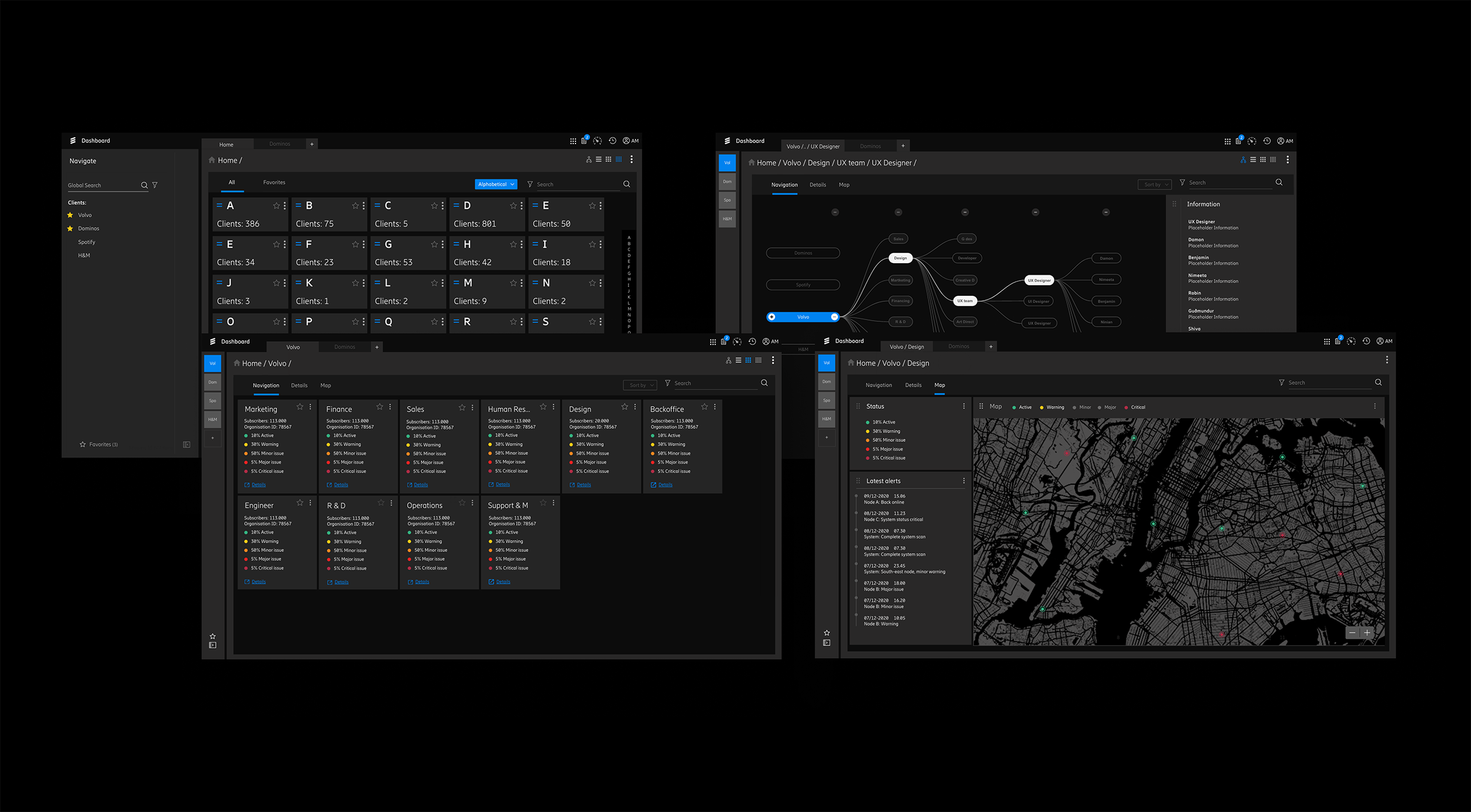Open the filter funnel icon next to Global Search
1471x812 pixels.
pos(155,185)
